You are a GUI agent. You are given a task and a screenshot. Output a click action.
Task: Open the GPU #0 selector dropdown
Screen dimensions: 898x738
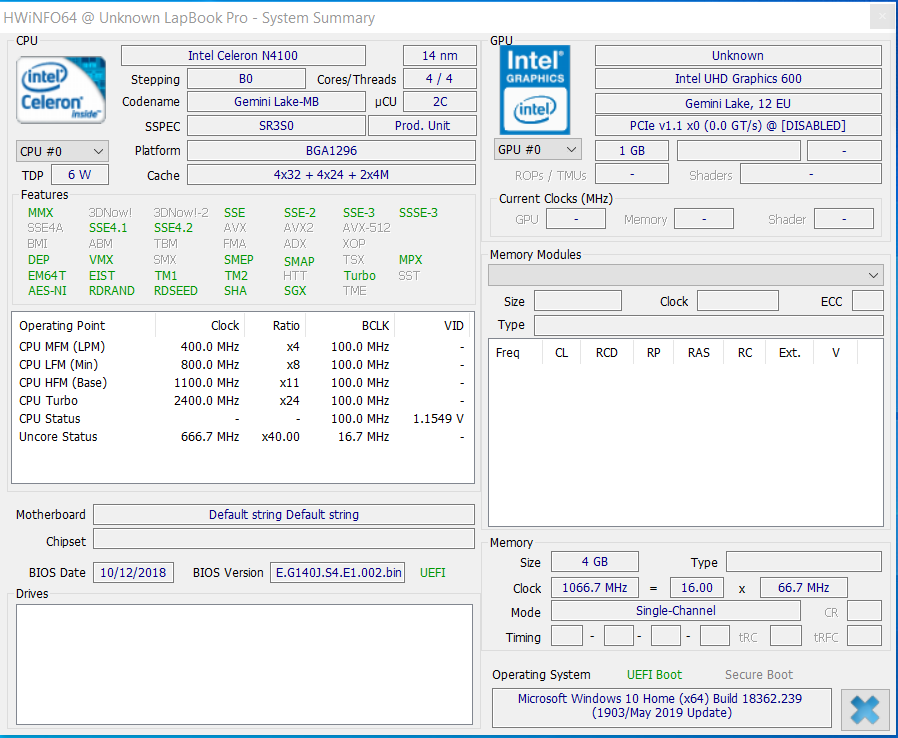(x=537, y=150)
